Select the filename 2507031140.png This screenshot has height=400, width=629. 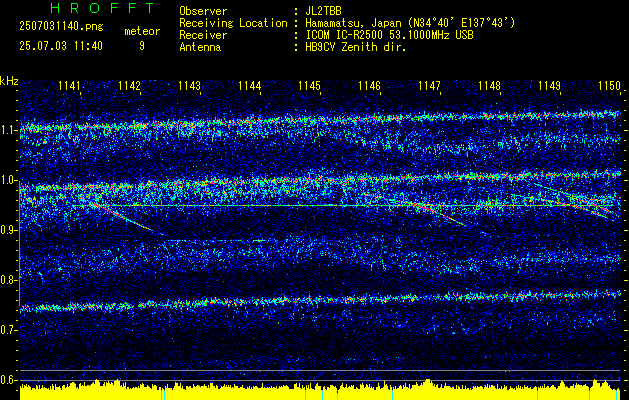61,27
